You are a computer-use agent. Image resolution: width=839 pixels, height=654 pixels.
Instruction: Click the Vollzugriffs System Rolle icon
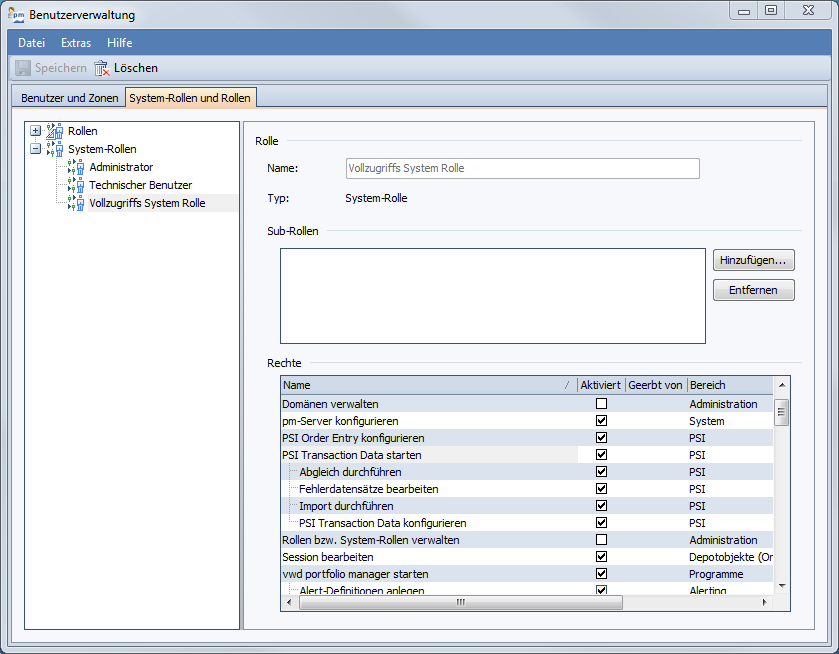(76, 203)
